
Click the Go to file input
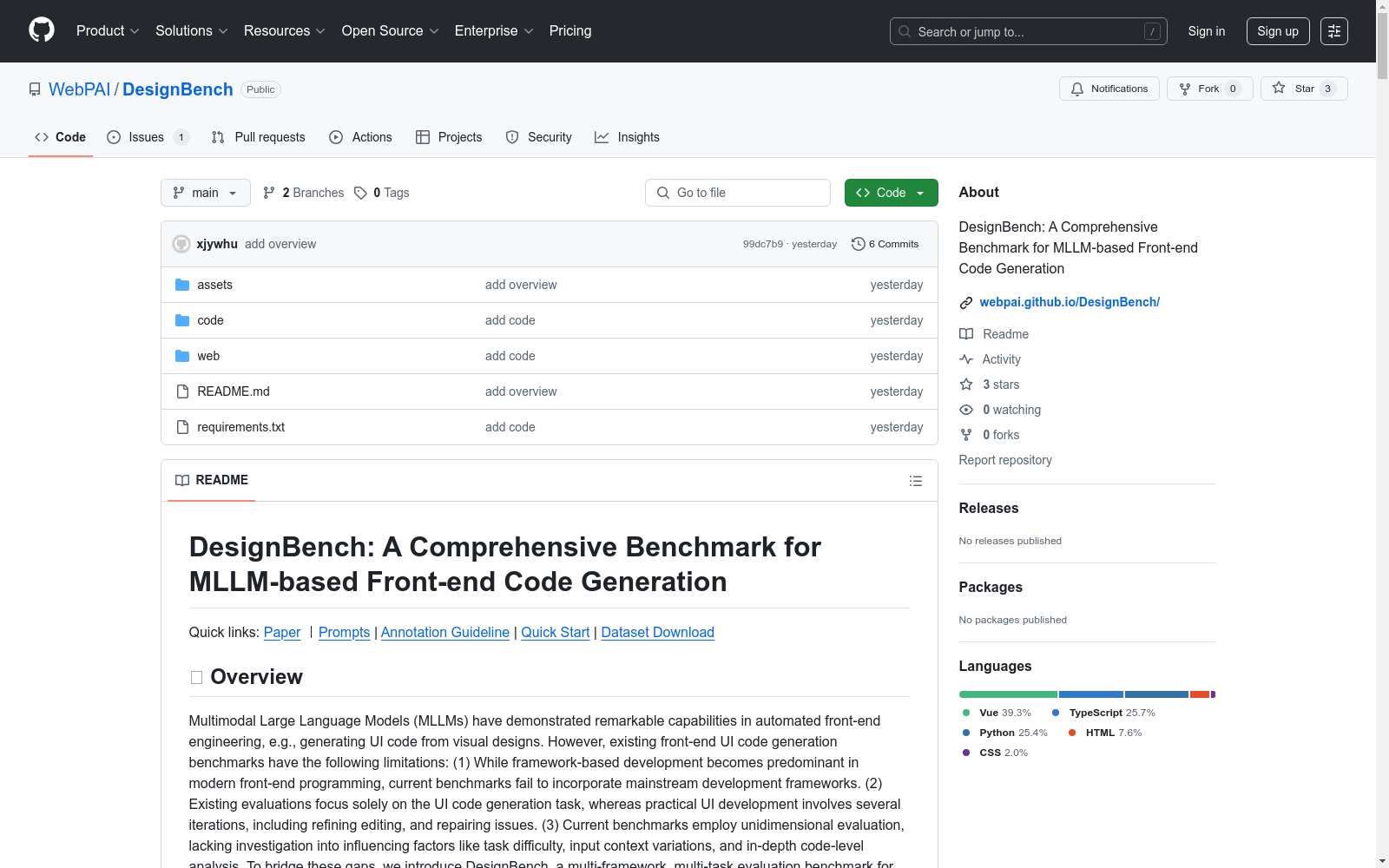click(x=738, y=193)
